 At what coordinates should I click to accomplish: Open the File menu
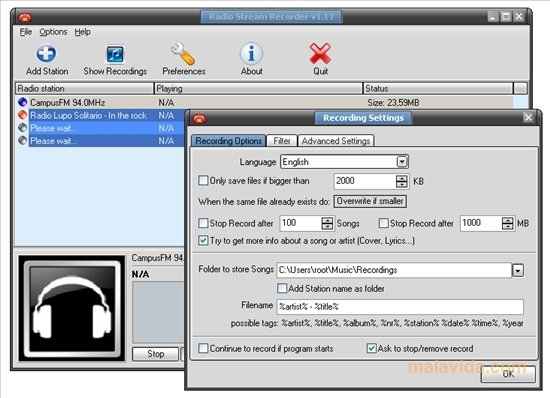[26, 32]
